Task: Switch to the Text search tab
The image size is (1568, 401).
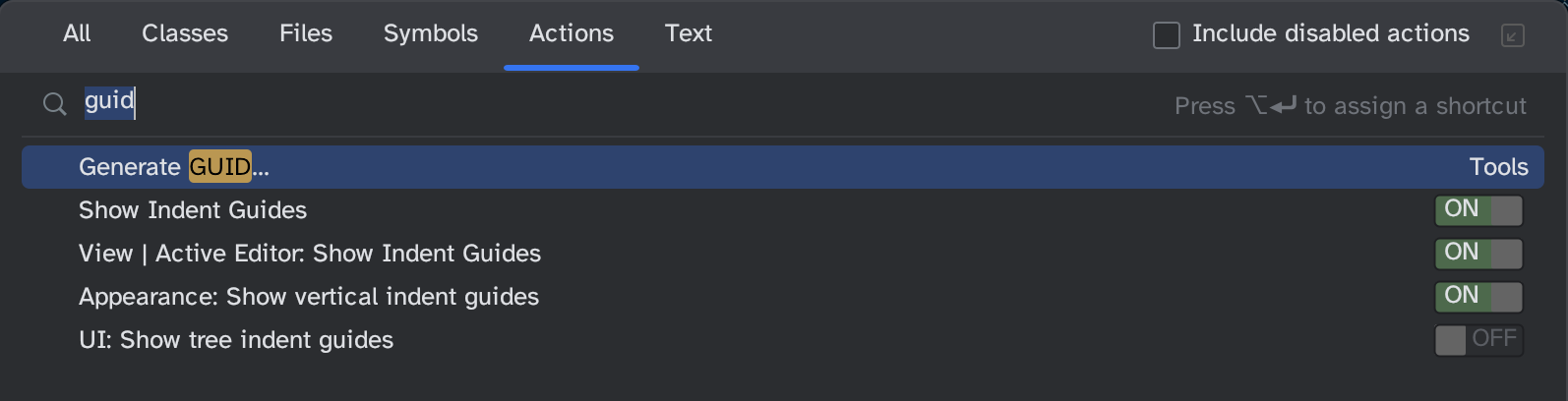Action: (x=689, y=33)
